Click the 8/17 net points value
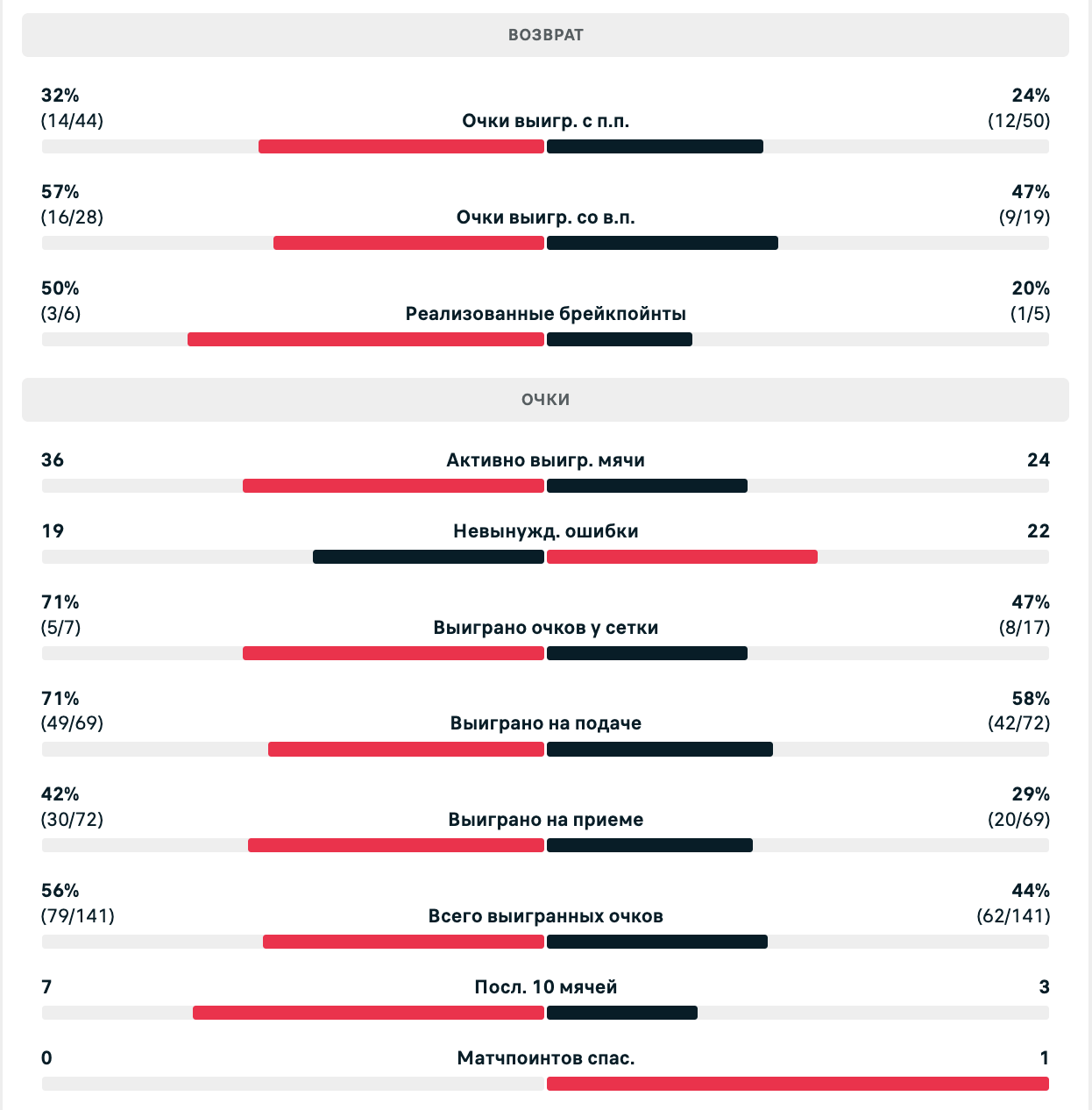This screenshot has height=1110, width=1092. click(x=1025, y=628)
